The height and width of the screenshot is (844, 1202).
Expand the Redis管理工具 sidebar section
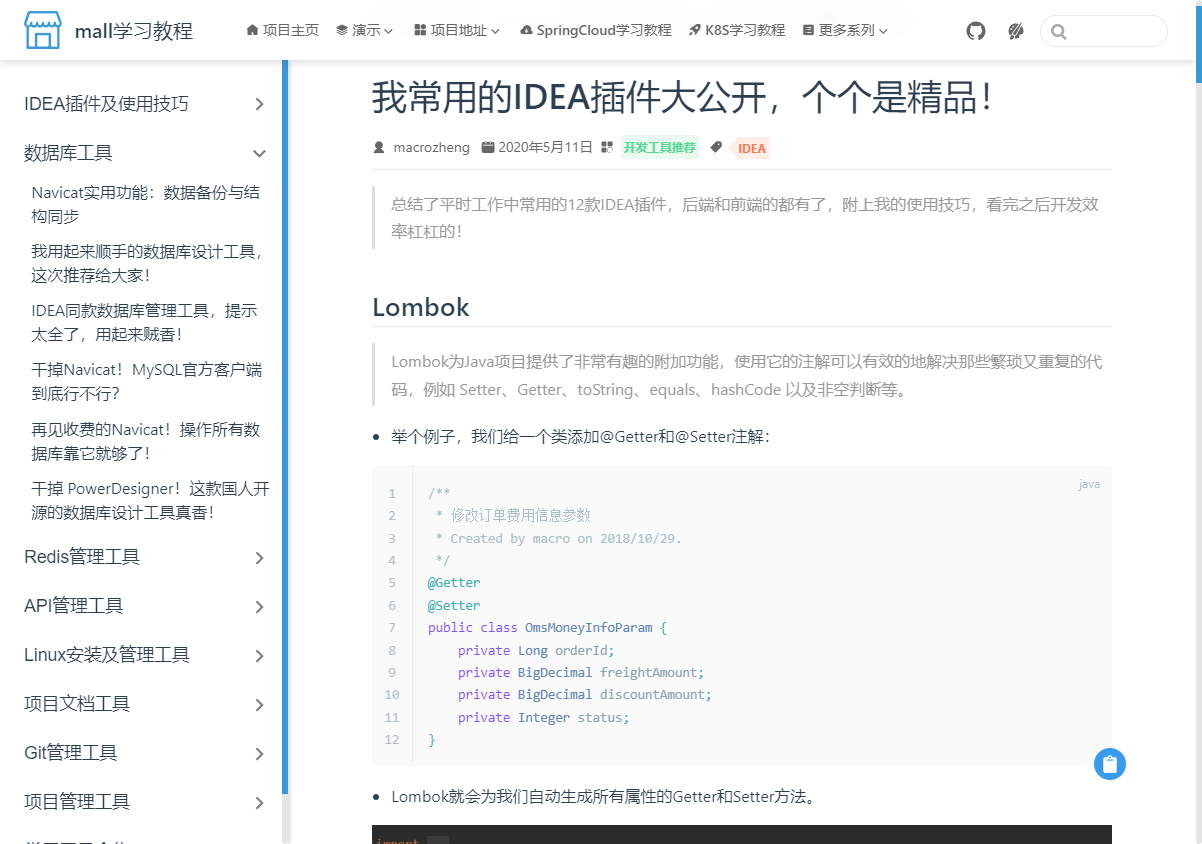coord(145,557)
